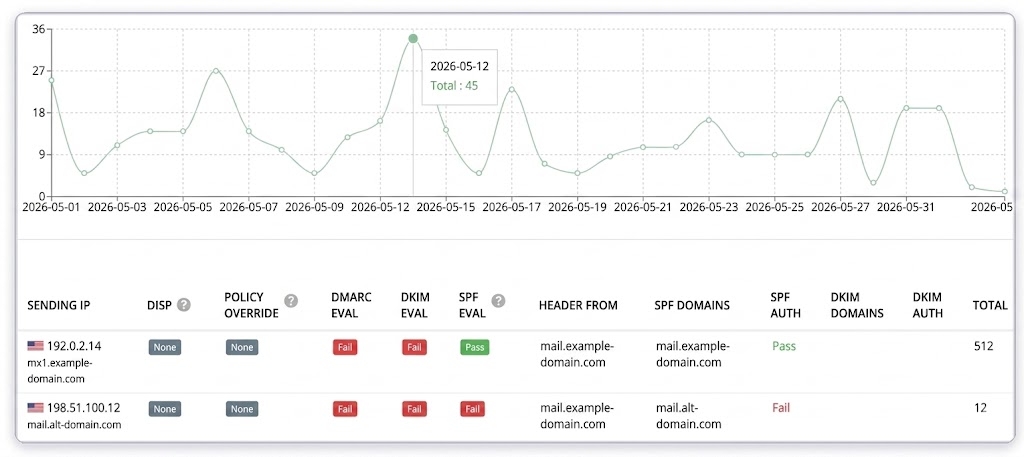Click HEADER FROM value in 192.0.2.14 row
This screenshot has width=1024, height=457.
577,355
